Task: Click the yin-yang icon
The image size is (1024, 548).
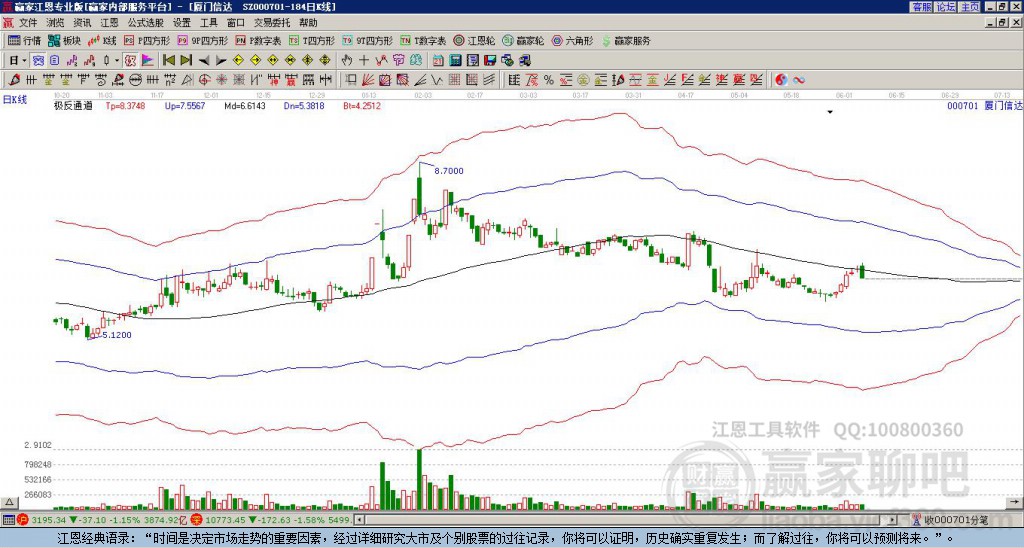Action: pos(781,80)
